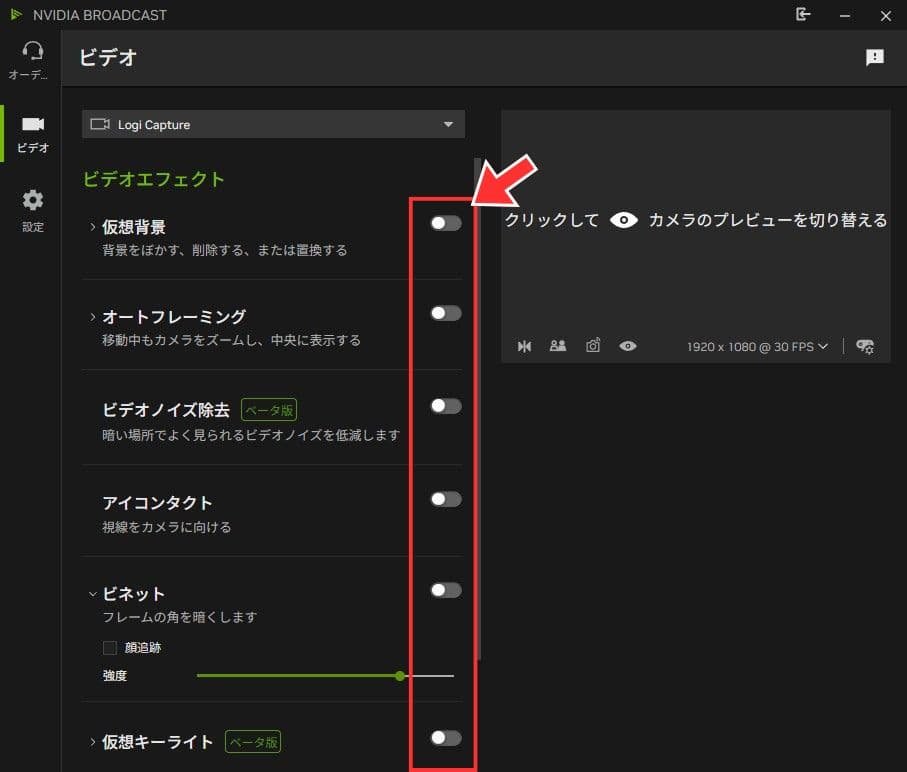Click the ビデオノイズ除去 effect title
The image size is (907, 772).
(x=166, y=410)
